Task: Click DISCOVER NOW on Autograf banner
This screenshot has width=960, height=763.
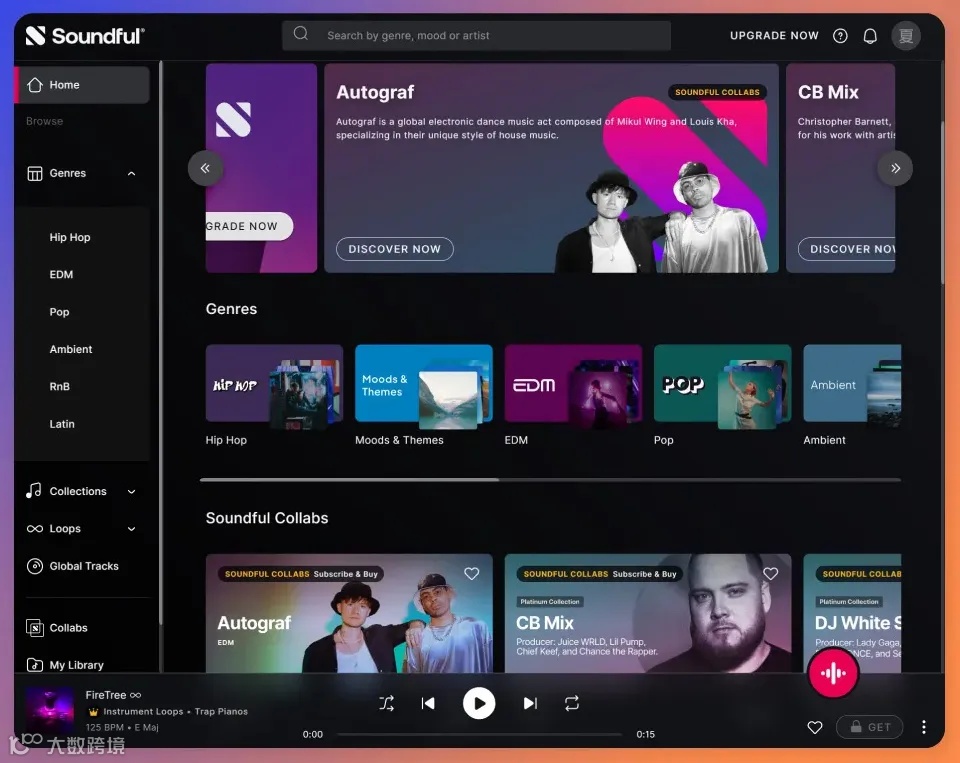Action: [x=394, y=249]
